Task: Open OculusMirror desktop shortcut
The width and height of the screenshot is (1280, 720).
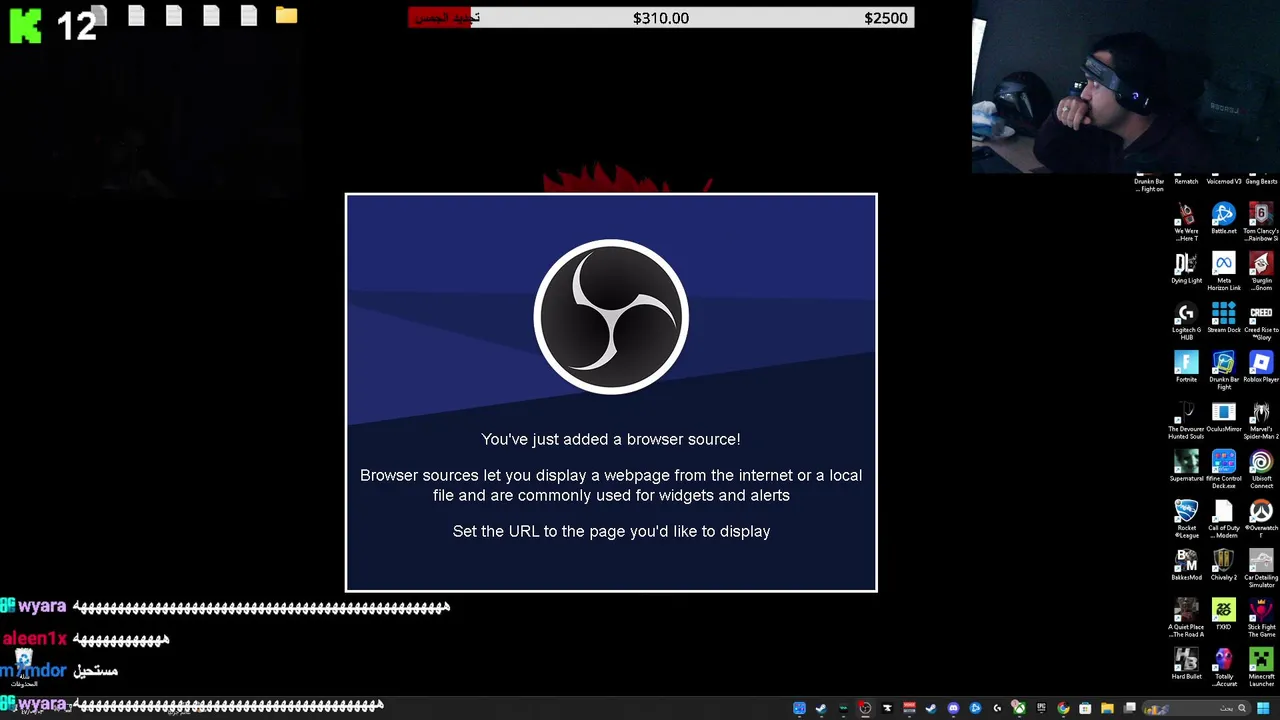Action: 1224,417
